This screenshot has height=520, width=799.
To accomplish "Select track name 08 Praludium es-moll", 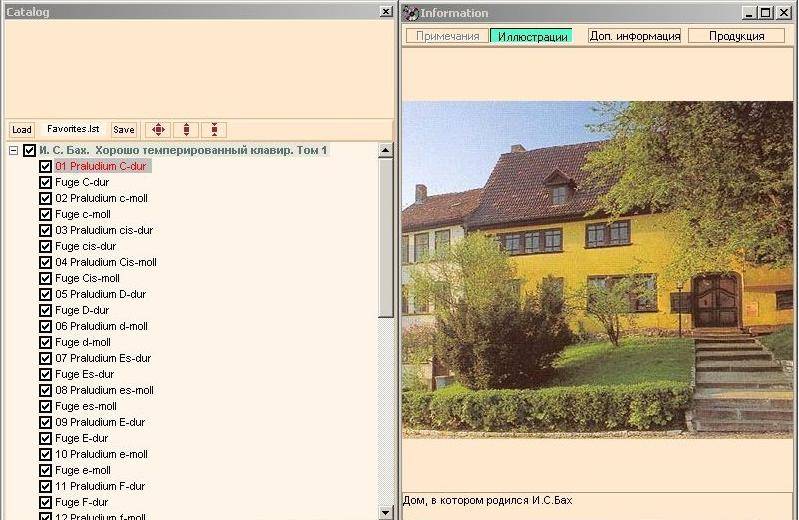I will pos(104,390).
